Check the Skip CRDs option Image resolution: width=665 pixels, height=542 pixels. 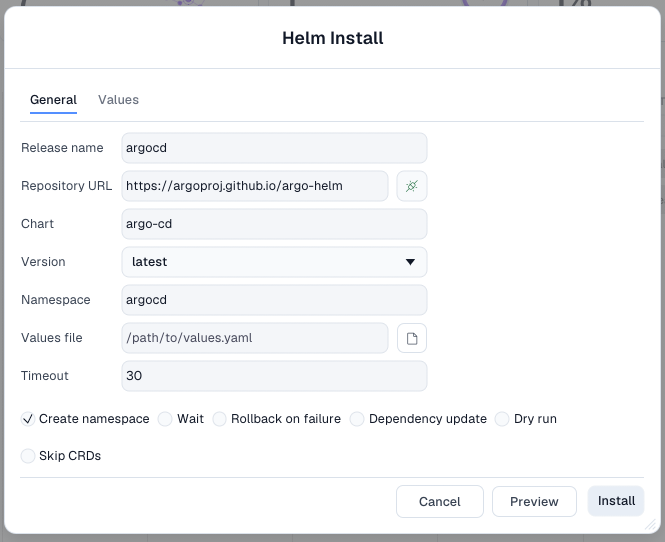point(28,456)
